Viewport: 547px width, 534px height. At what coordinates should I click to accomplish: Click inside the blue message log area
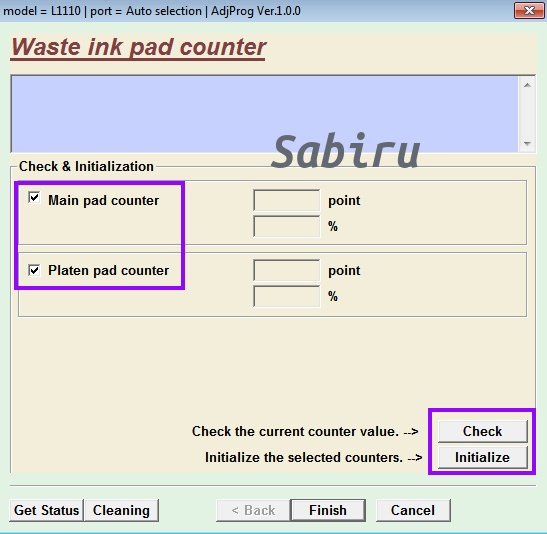265,114
